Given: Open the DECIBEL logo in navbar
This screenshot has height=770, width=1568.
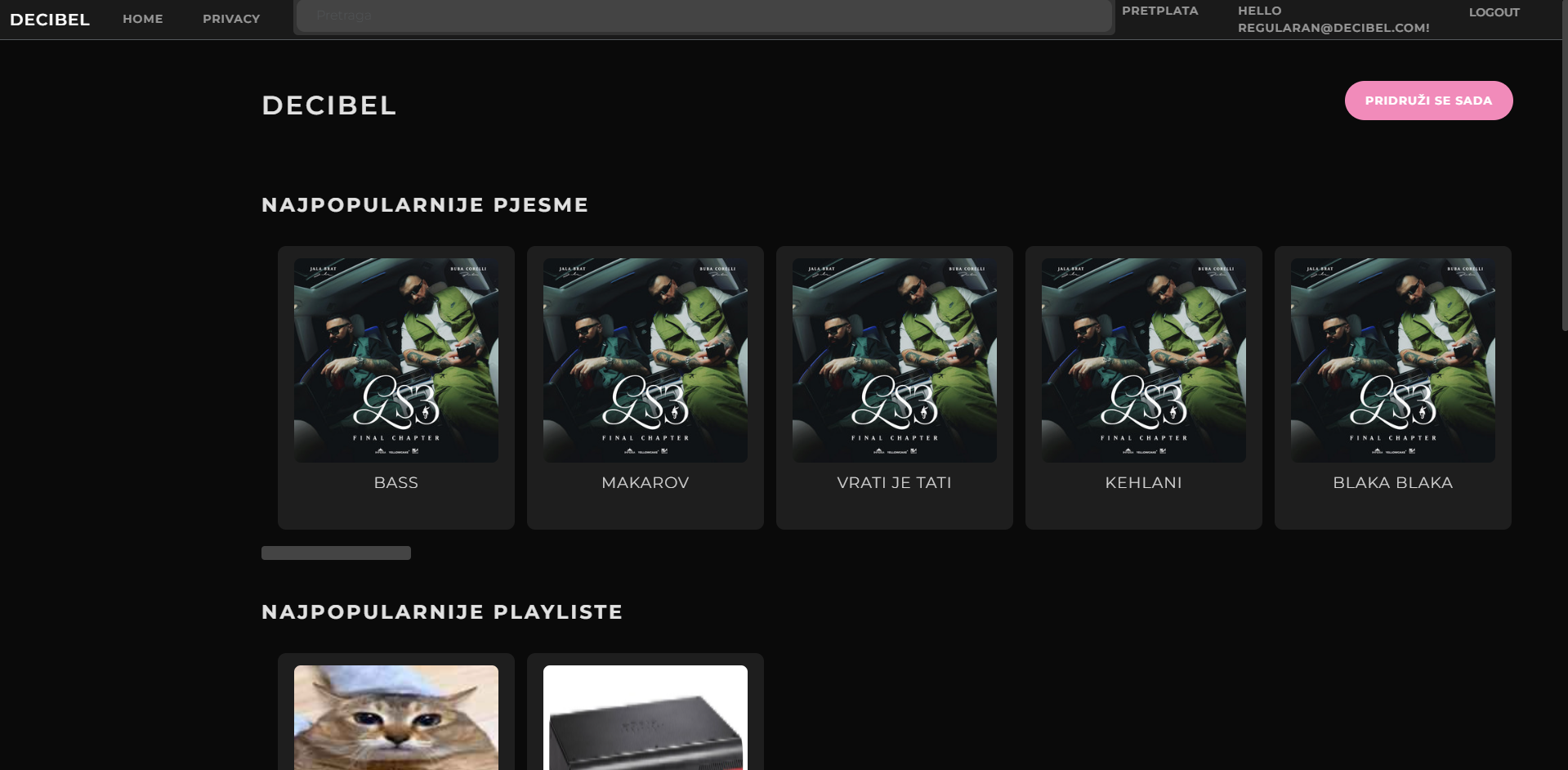Looking at the screenshot, I should tap(50, 20).
